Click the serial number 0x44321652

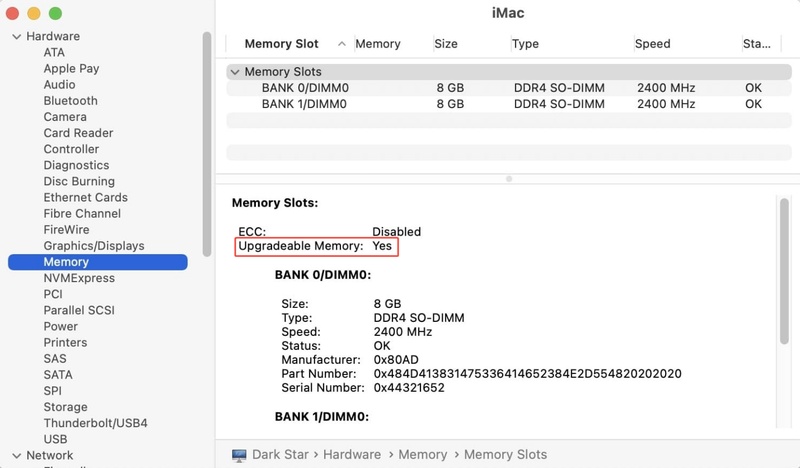click(409, 388)
